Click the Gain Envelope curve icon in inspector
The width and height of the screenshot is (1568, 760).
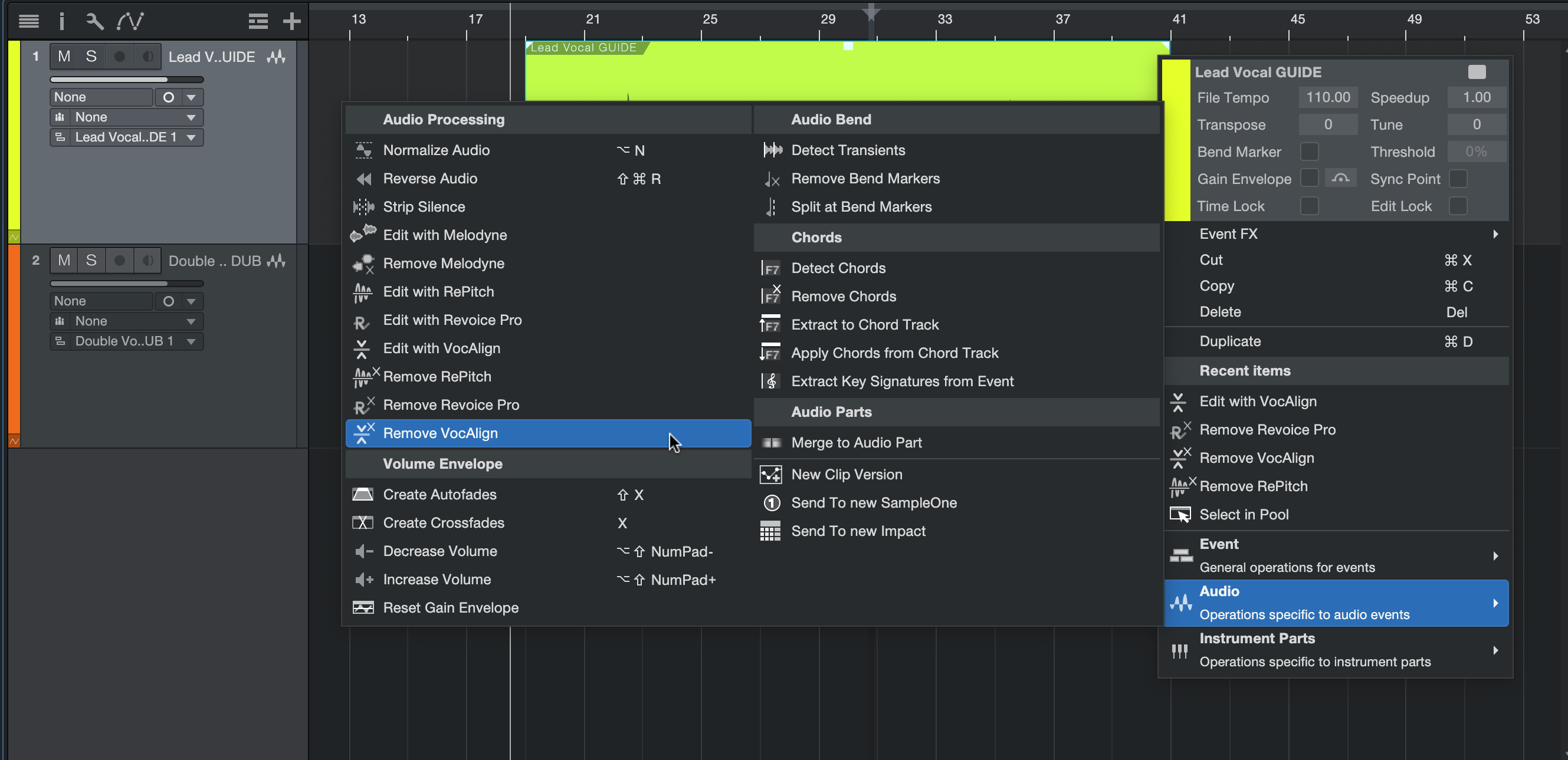coord(1341,177)
